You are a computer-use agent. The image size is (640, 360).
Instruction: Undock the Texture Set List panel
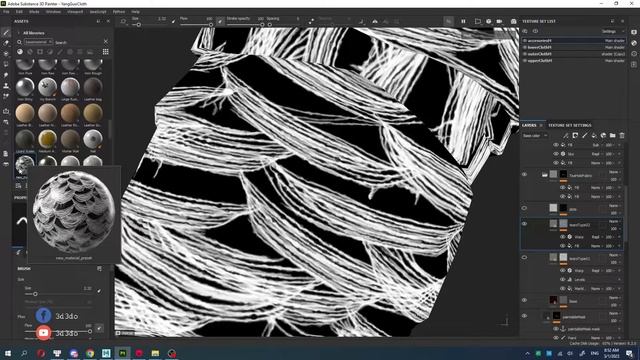click(x=612, y=21)
